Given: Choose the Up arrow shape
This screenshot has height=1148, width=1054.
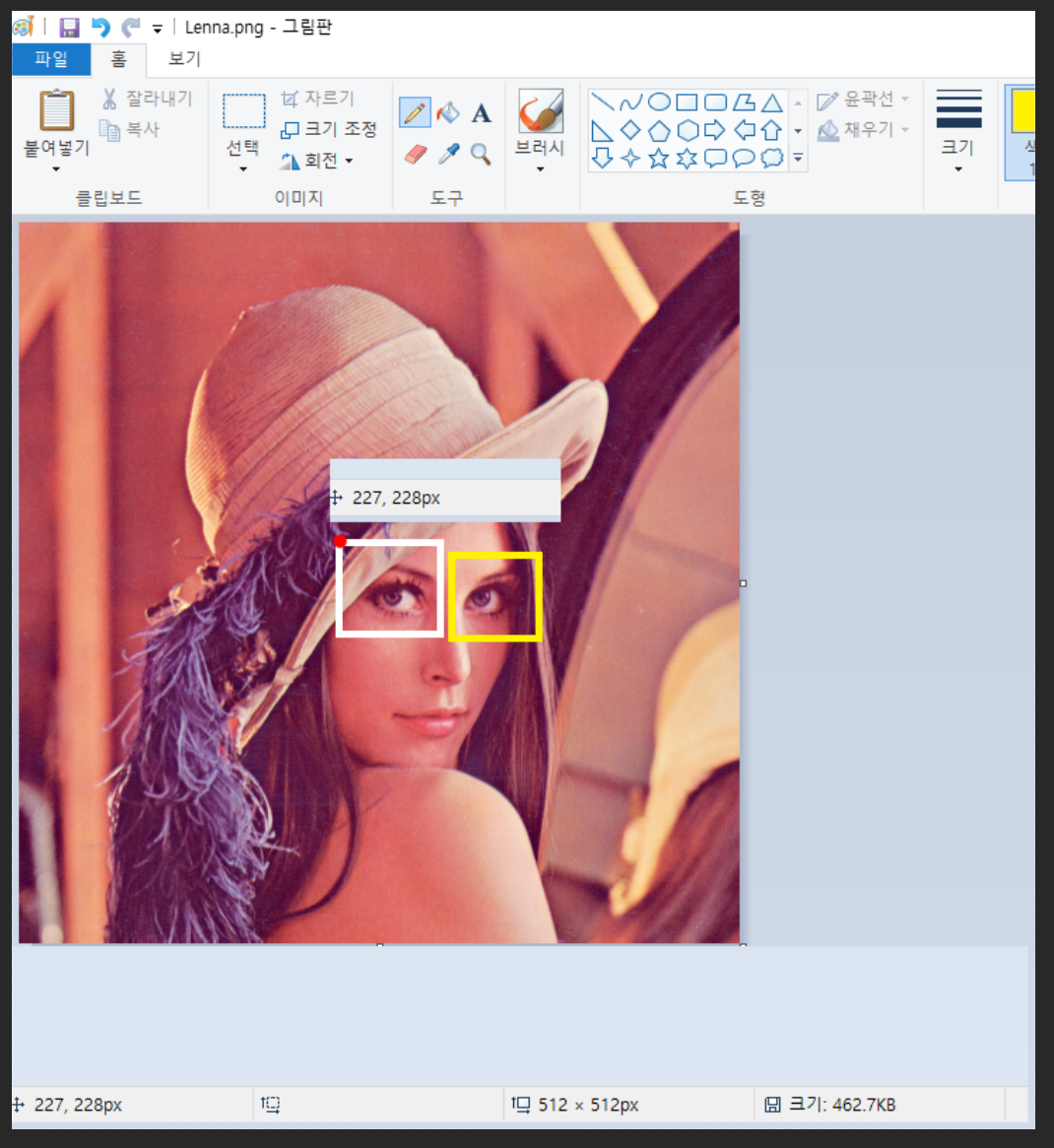Looking at the screenshot, I should [x=771, y=131].
